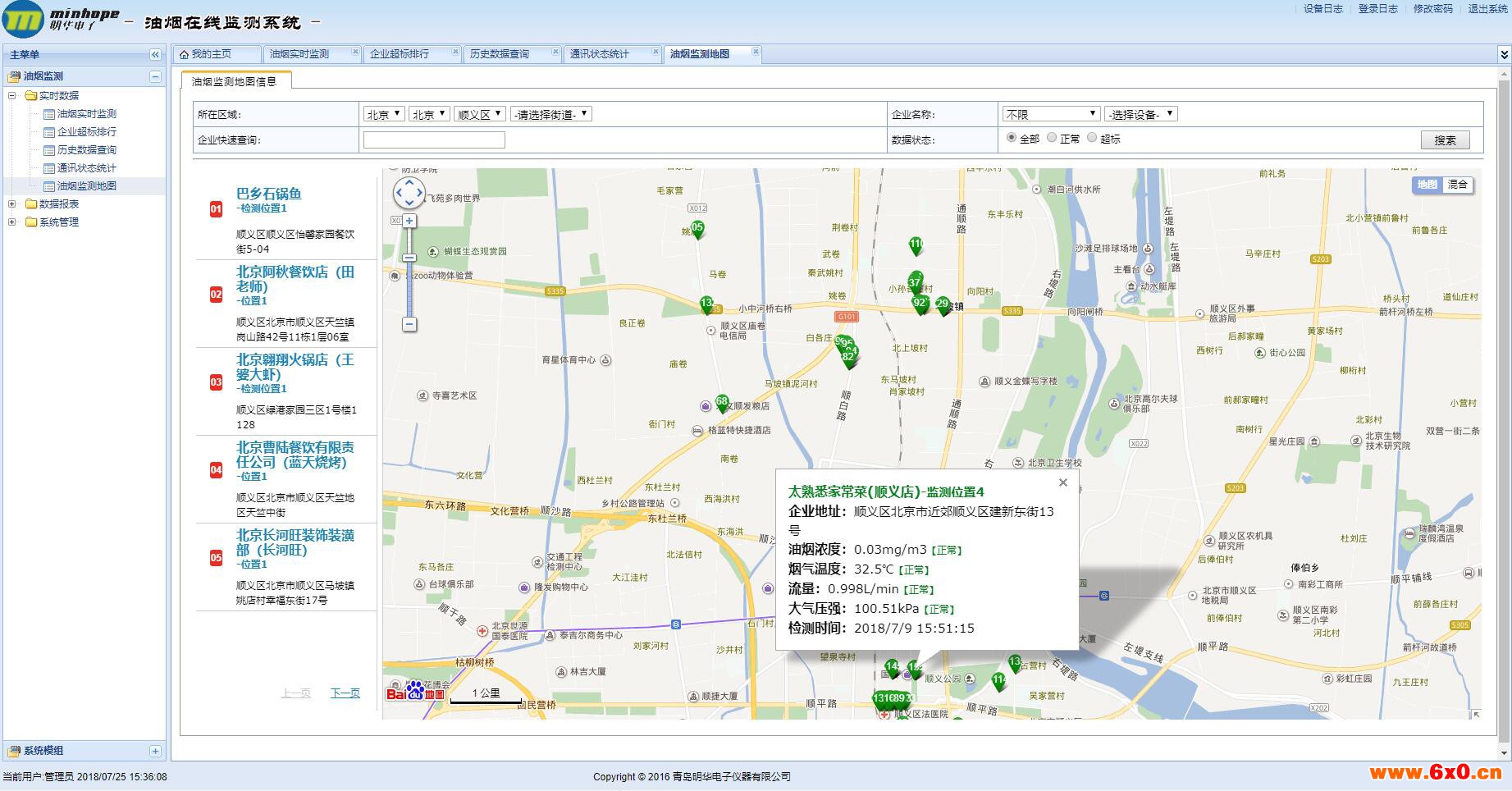Click 退出系统 to log out
The image size is (1512, 791).
tap(1488, 9)
